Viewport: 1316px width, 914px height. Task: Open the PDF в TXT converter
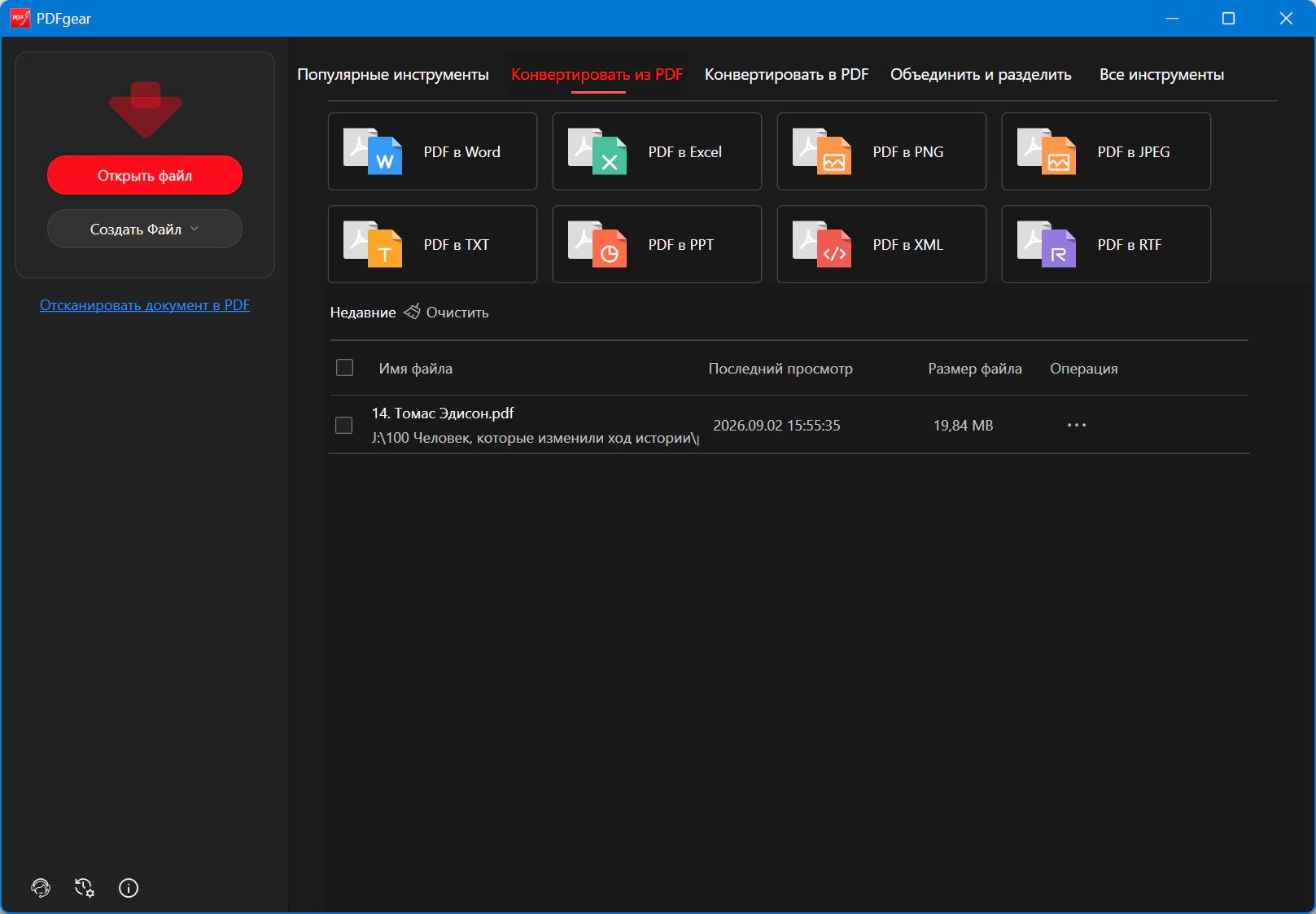[432, 244]
